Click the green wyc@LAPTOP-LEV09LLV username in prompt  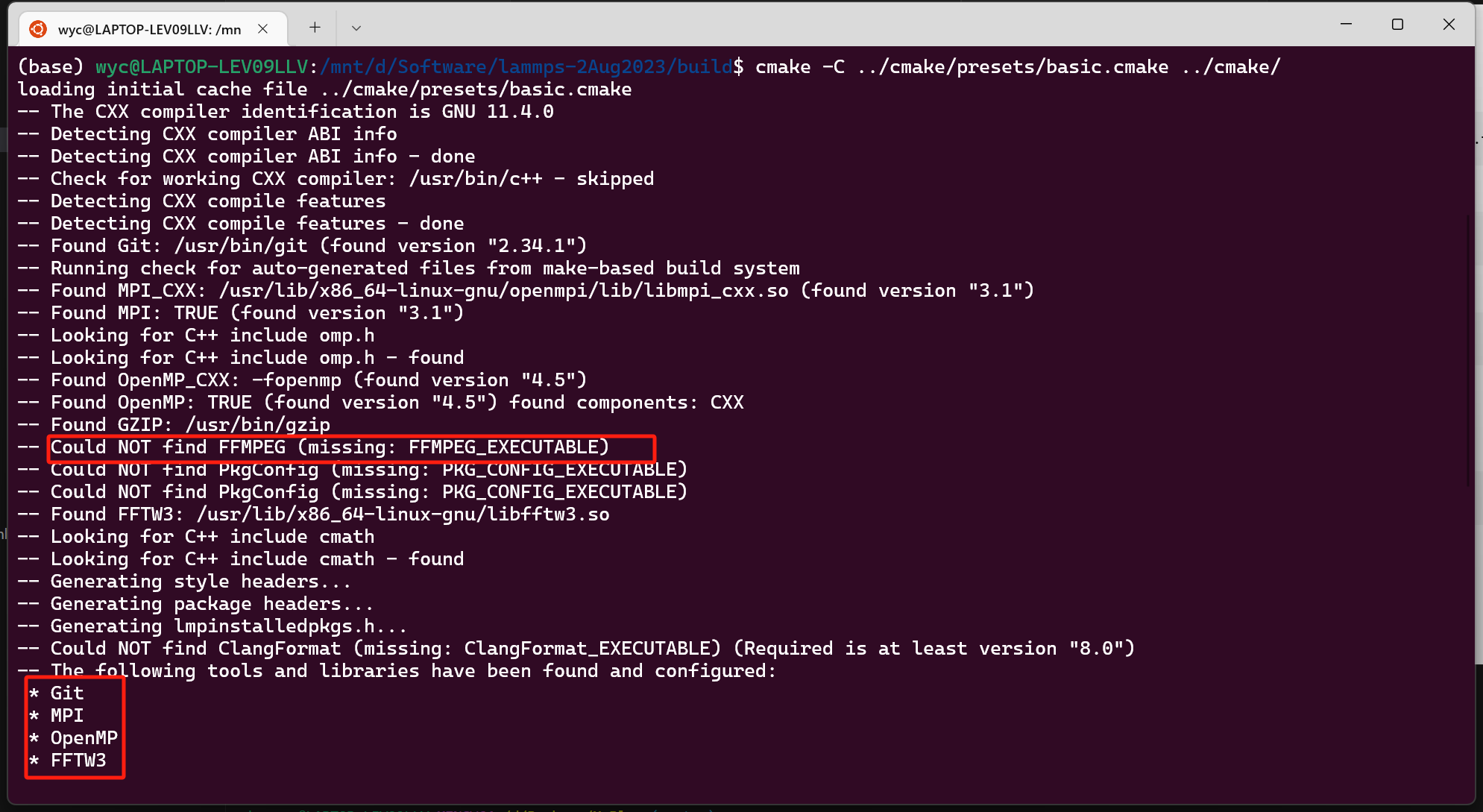(x=201, y=67)
